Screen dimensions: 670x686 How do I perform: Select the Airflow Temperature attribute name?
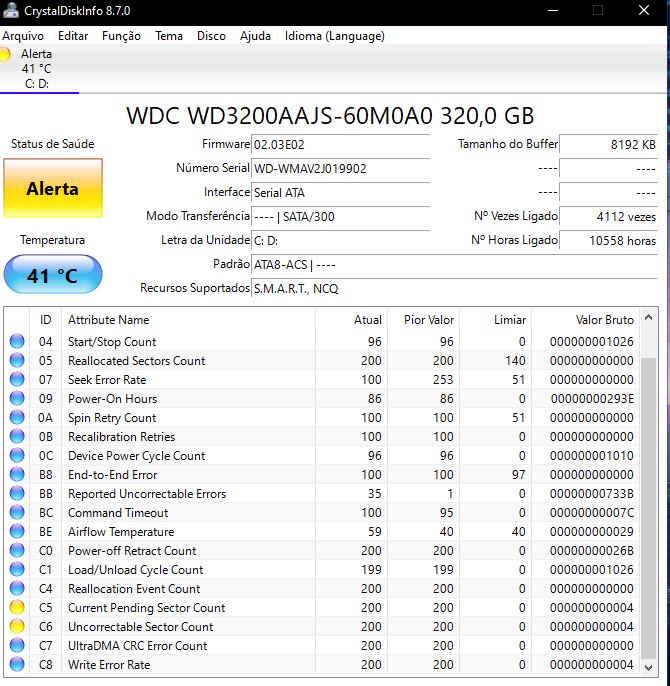point(121,532)
